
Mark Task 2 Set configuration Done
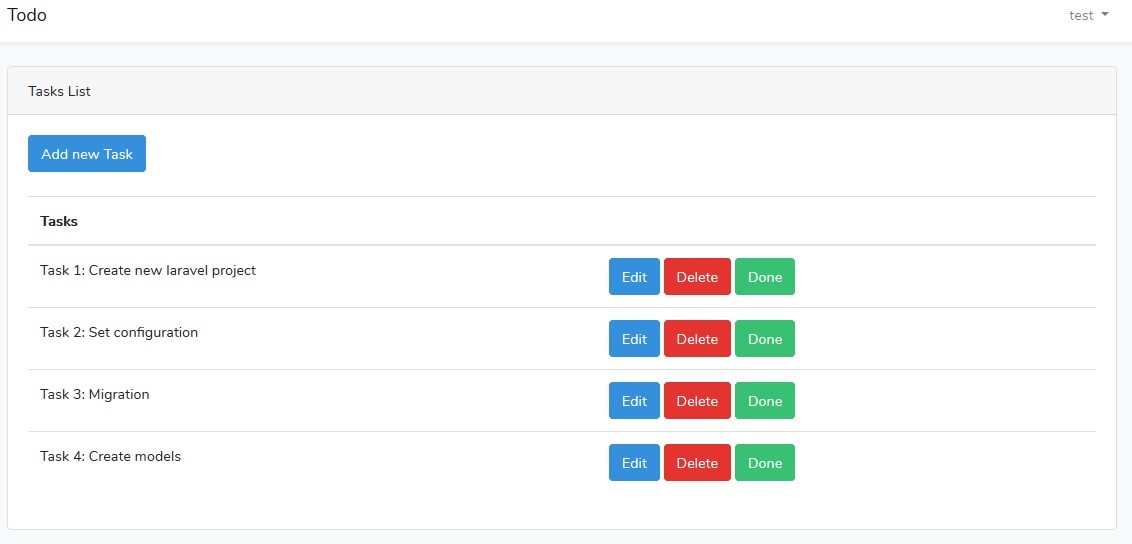765,339
